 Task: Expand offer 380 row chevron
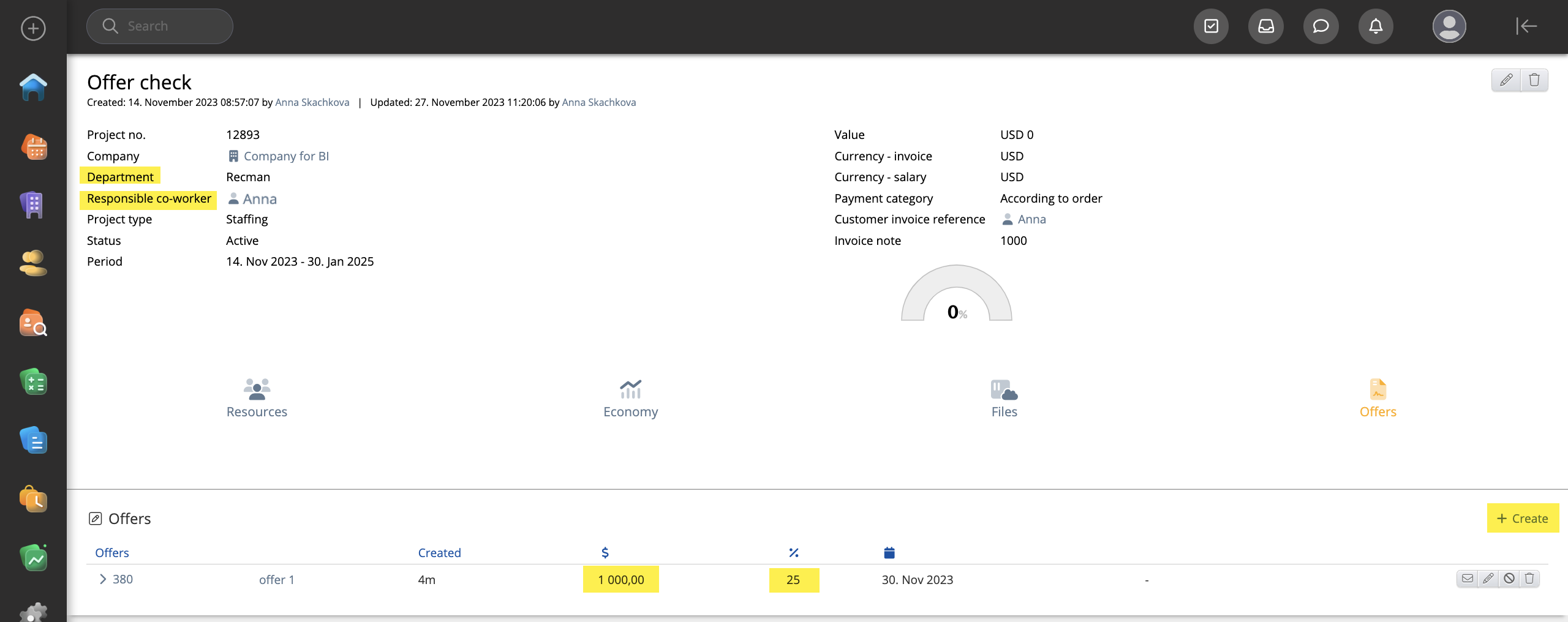(x=102, y=579)
